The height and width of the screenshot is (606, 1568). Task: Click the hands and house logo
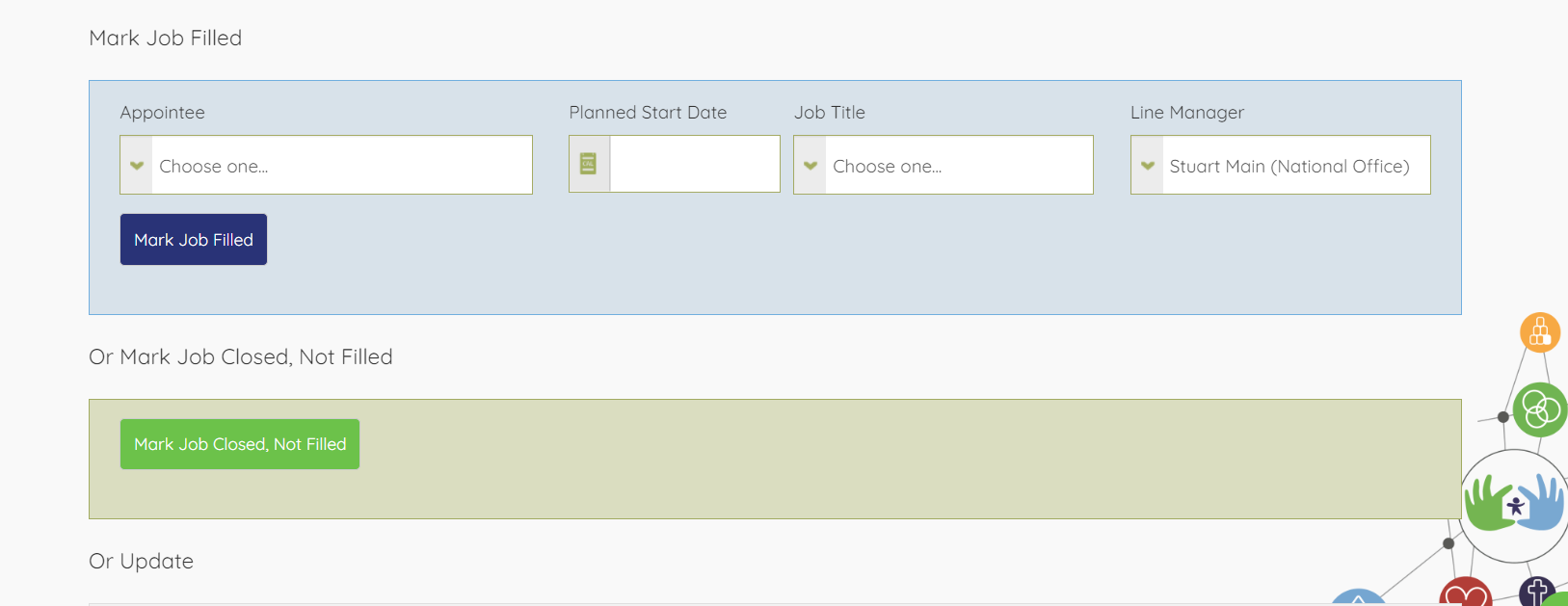click(1514, 505)
